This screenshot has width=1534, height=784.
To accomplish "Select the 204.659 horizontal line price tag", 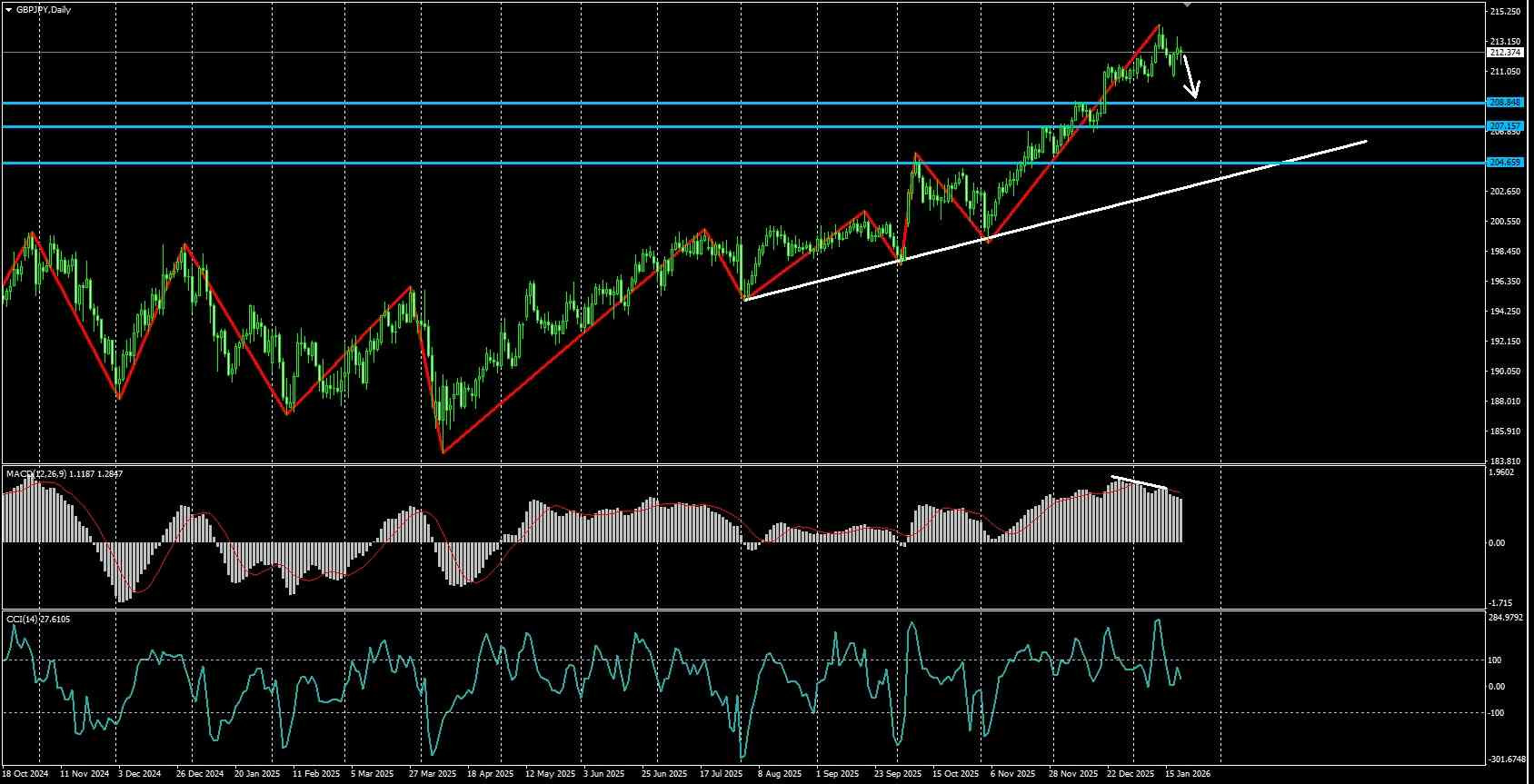I will pos(1505,163).
